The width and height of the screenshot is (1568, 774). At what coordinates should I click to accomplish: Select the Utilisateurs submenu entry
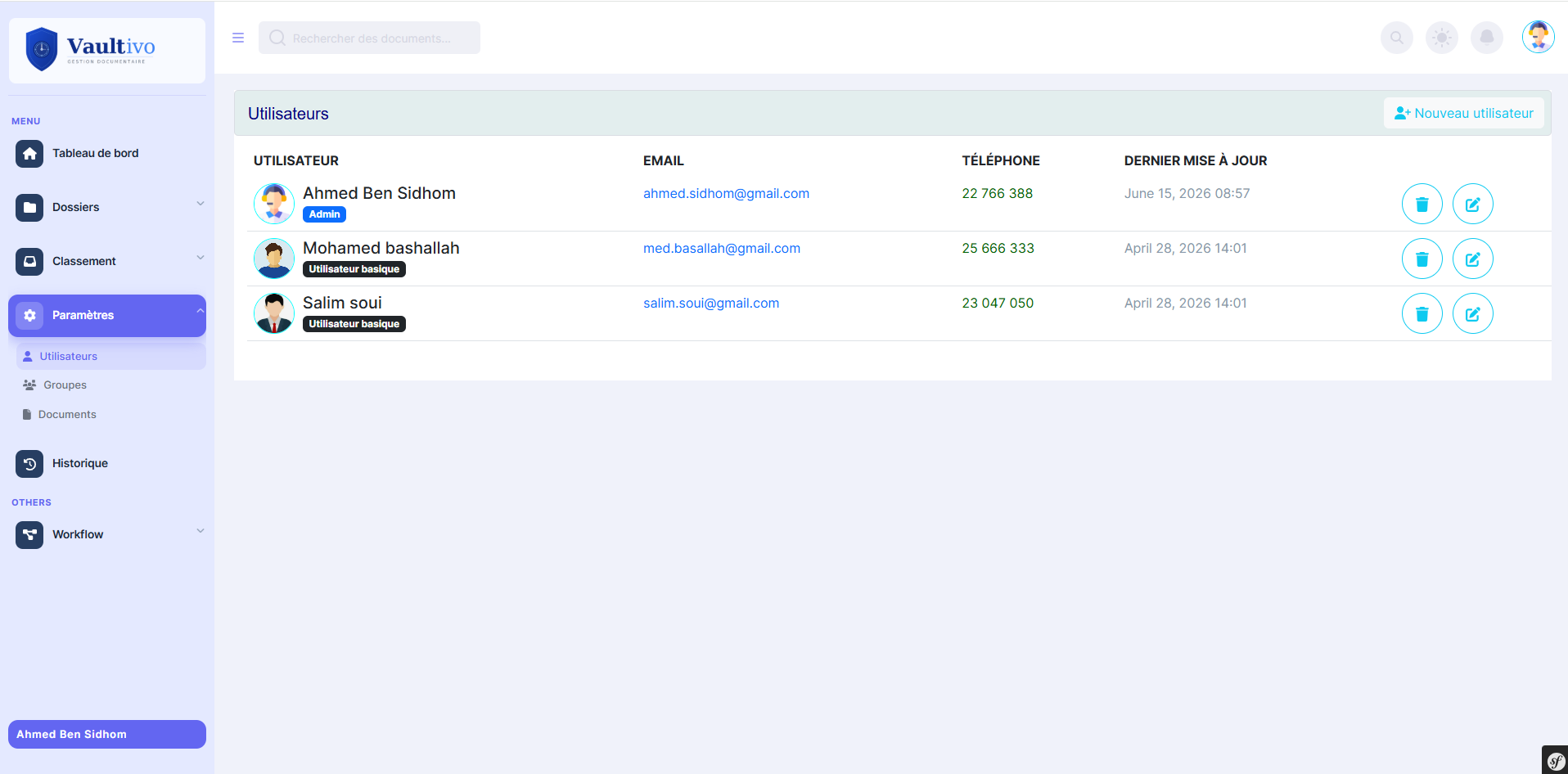[x=110, y=356]
